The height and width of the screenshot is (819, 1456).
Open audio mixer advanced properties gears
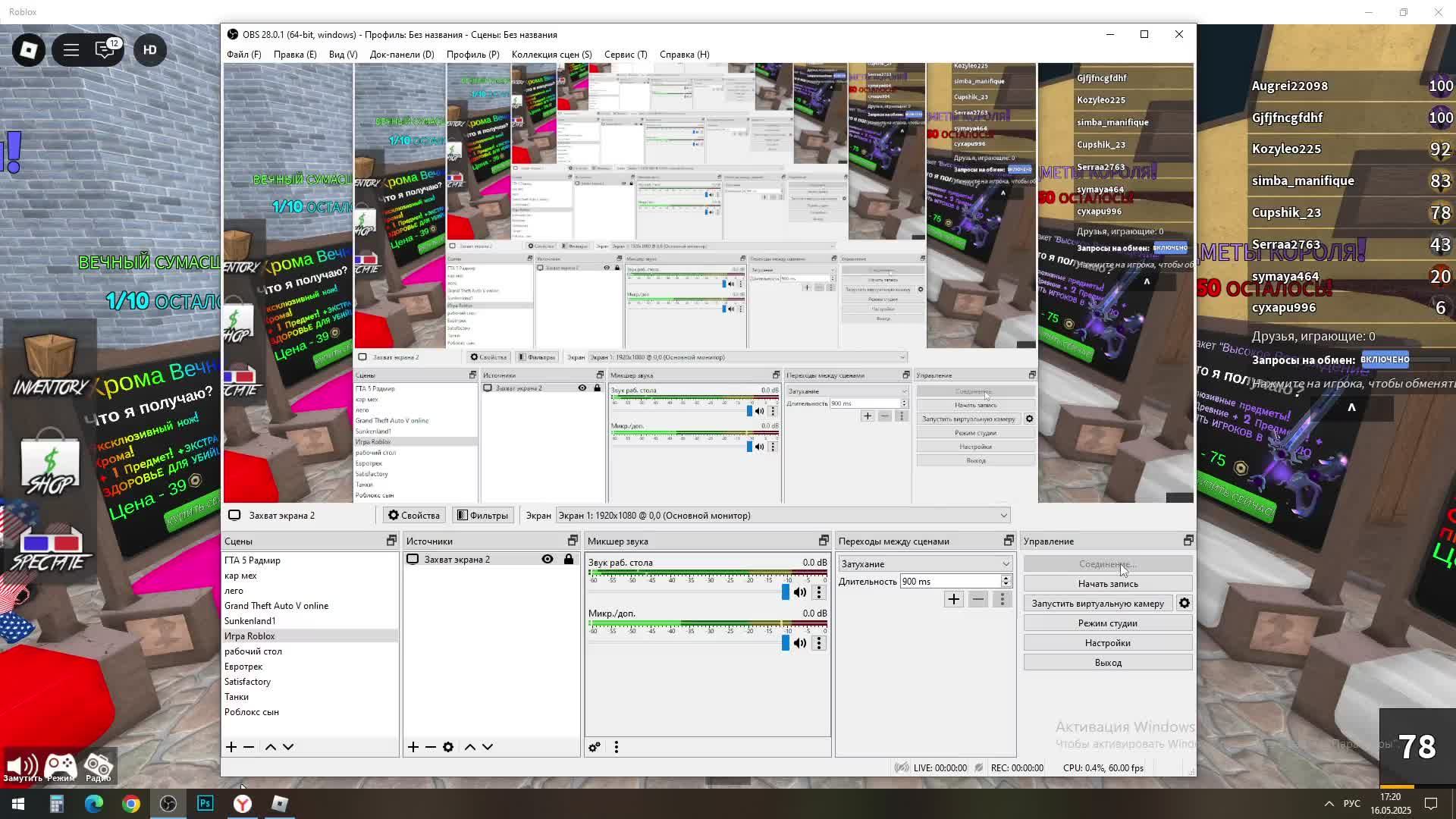(x=595, y=747)
